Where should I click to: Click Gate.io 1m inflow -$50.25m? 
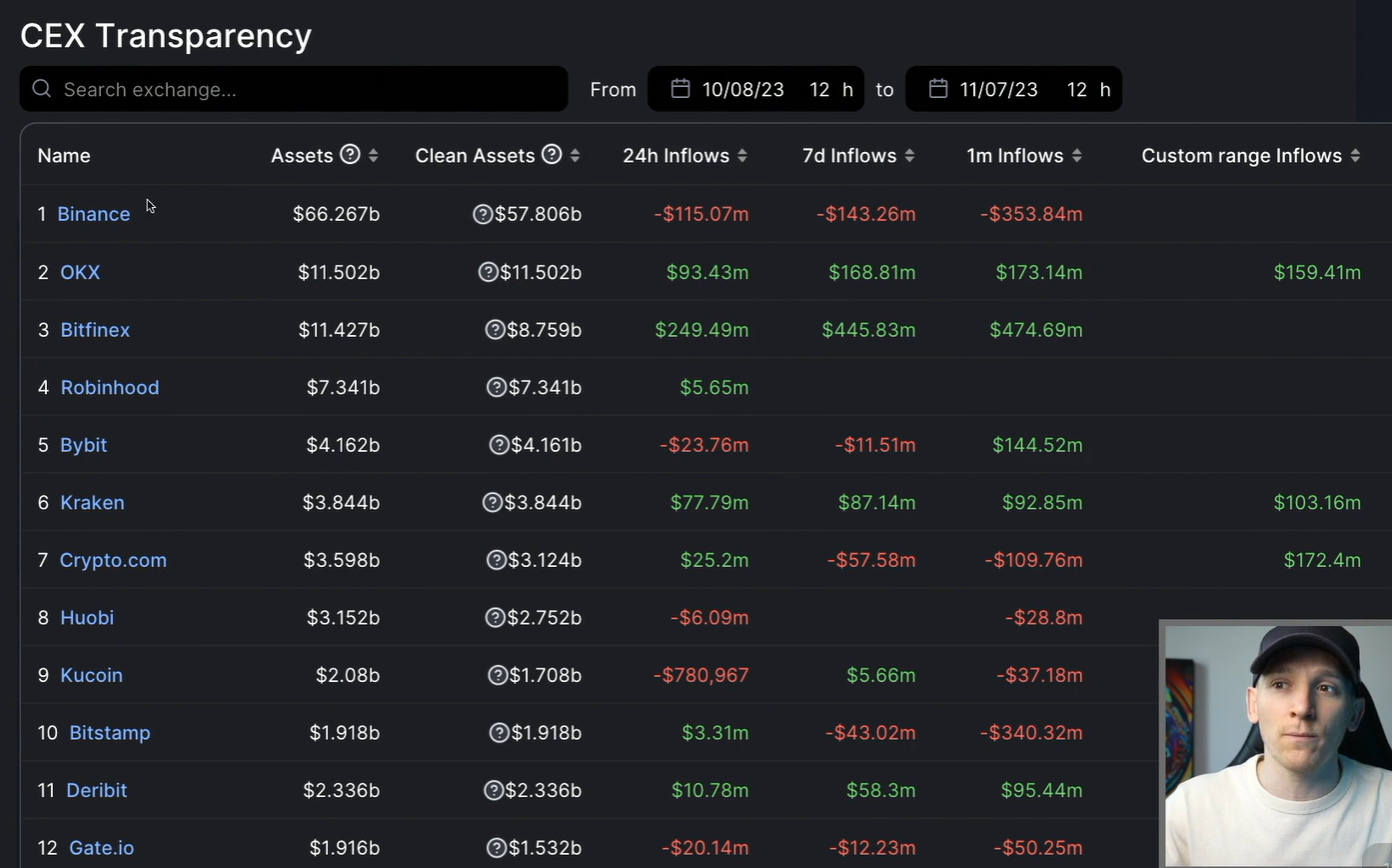pos(1038,847)
